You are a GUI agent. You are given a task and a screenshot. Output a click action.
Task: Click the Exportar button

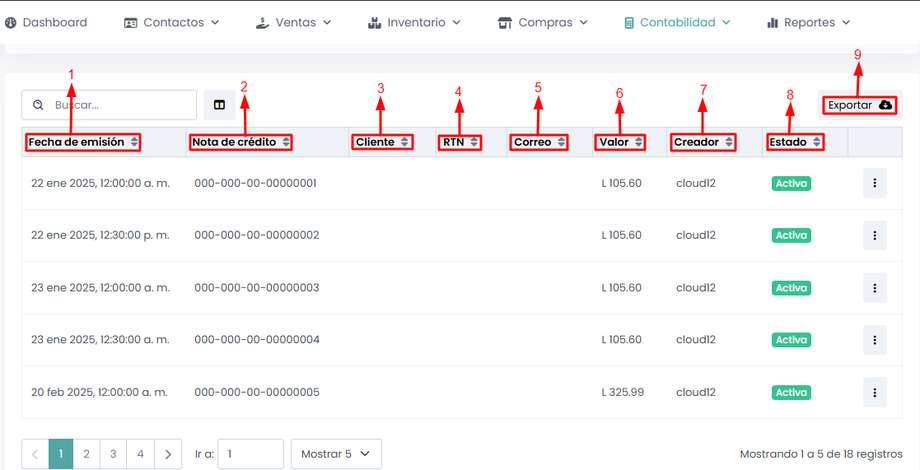click(x=860, y=105)
